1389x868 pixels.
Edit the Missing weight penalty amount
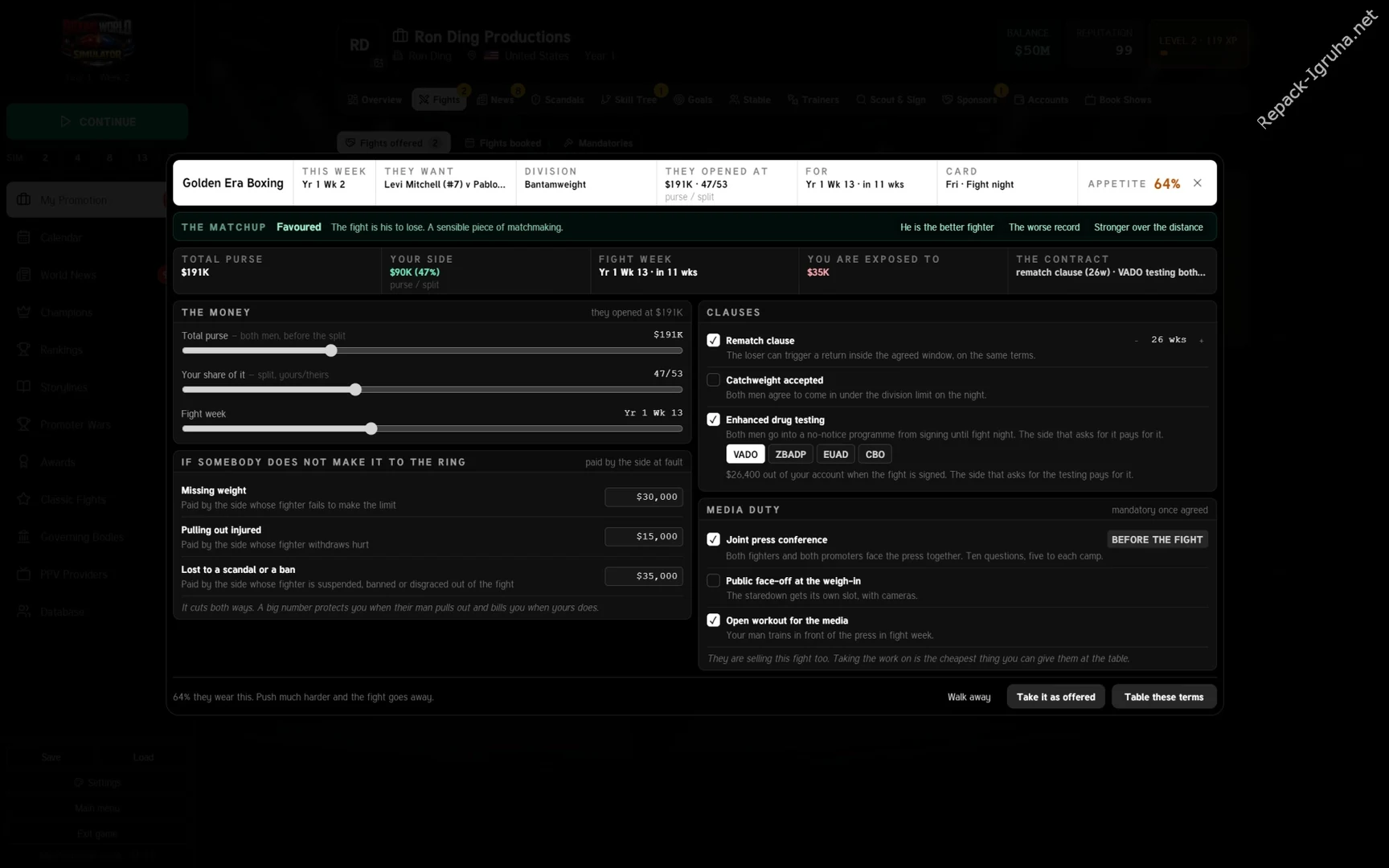click(x=644, y=497)
